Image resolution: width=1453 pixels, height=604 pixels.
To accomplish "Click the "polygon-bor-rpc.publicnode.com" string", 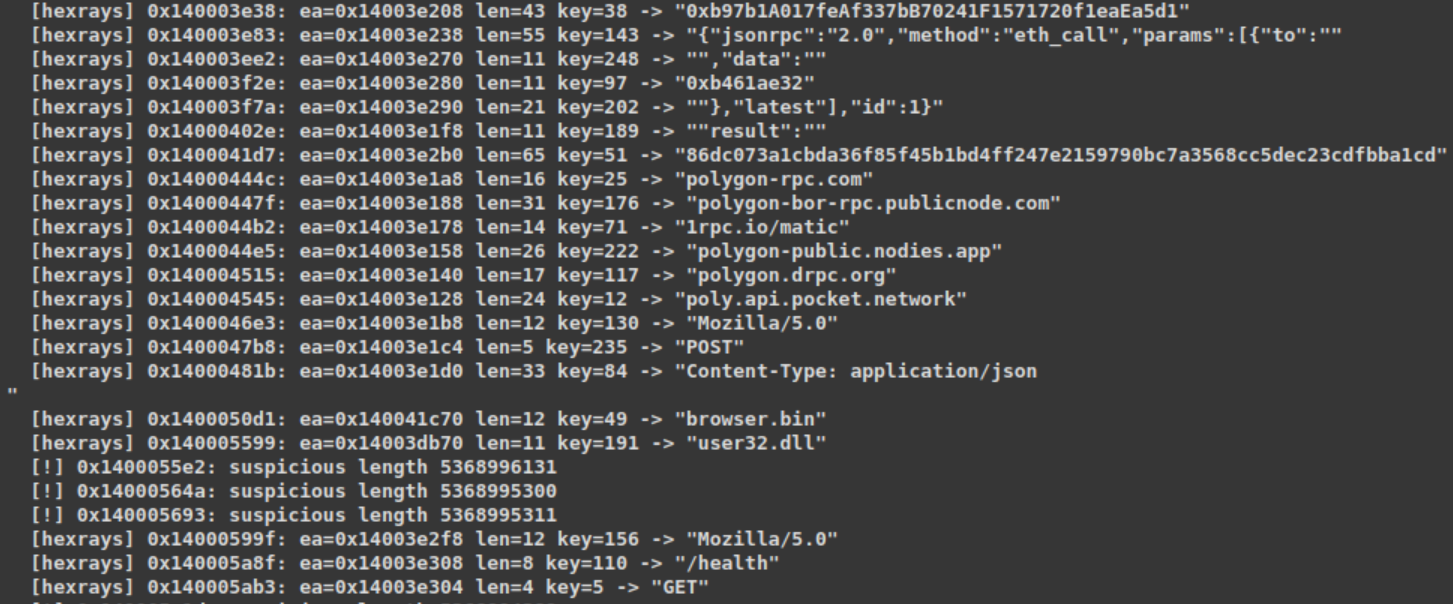I will (x=868, y=203).
